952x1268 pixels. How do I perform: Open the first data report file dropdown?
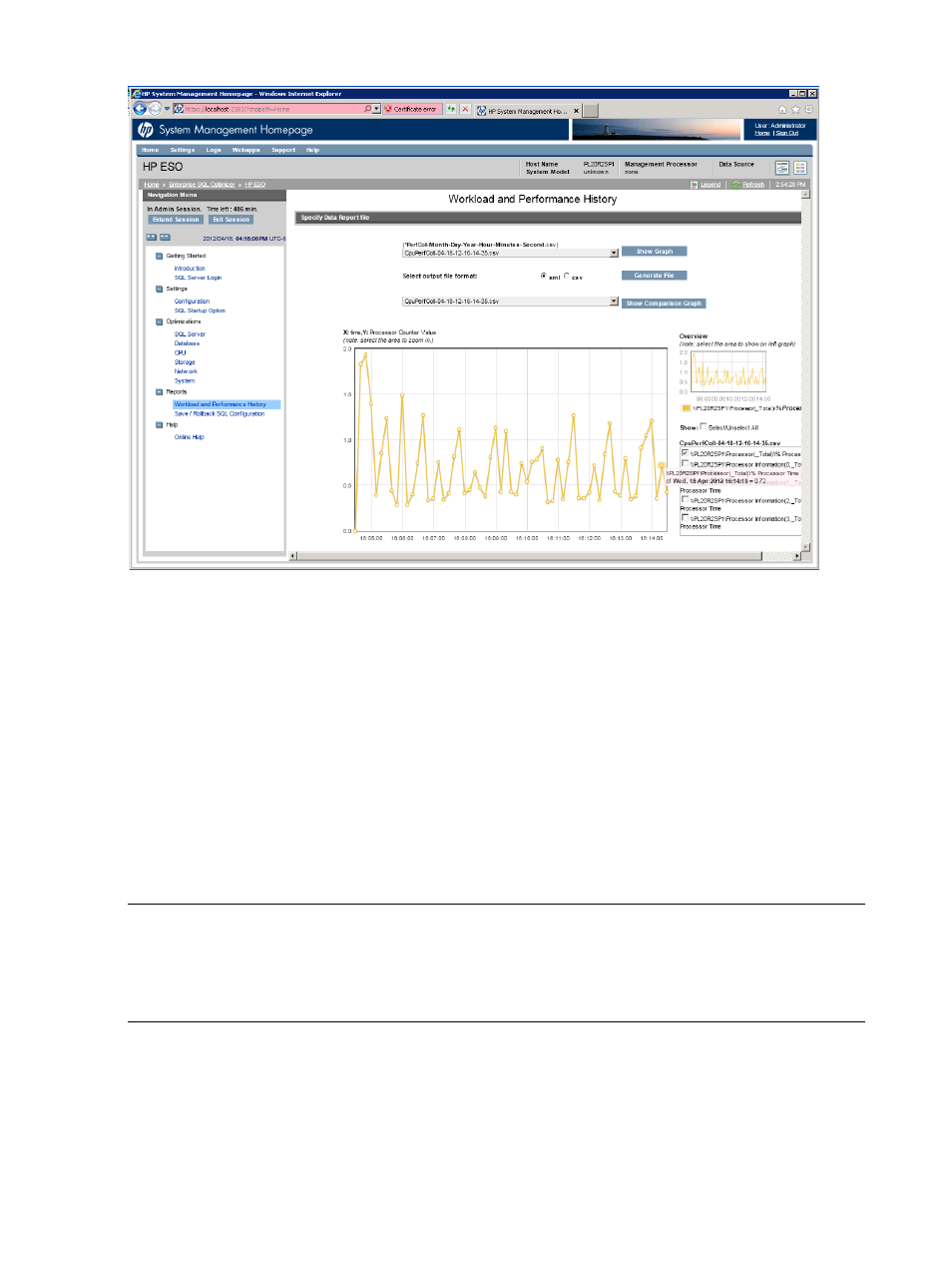[614, 253]
